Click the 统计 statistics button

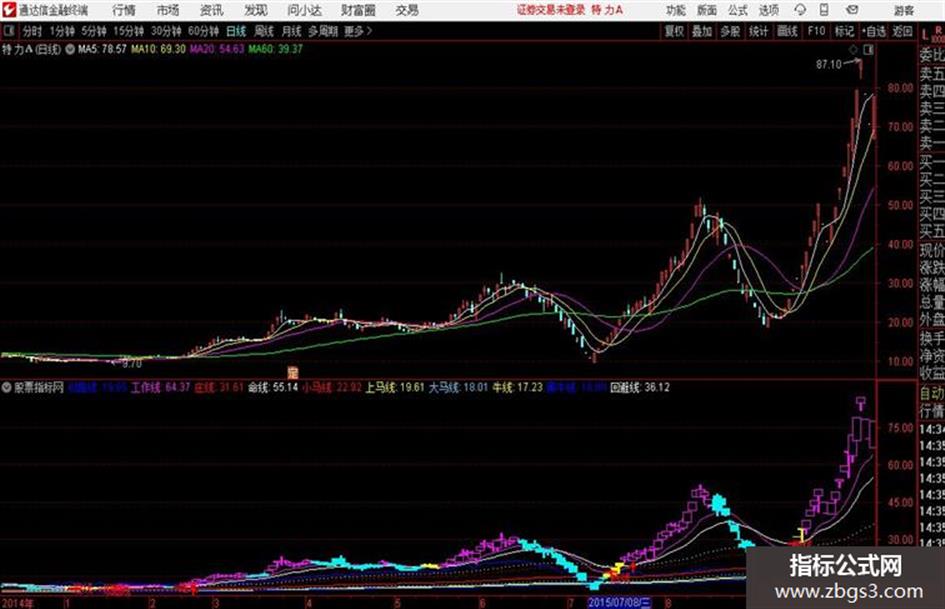click(759, 31)
